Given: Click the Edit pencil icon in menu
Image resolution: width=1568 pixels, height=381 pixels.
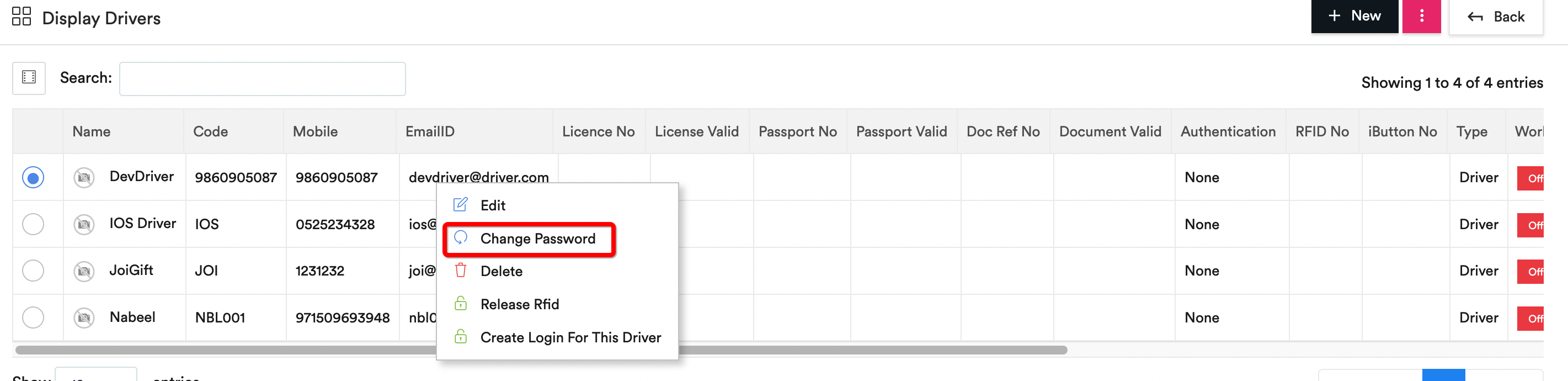Looking at the screenshot, I should click(461, 205).
